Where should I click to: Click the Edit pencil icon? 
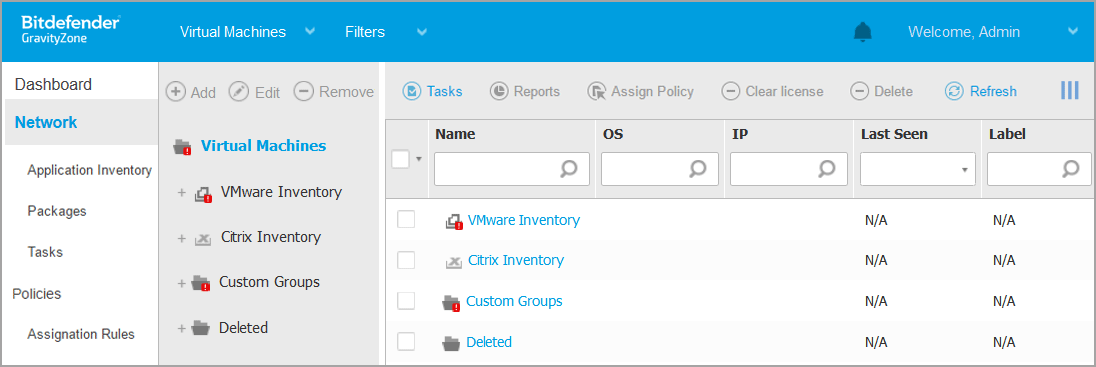pos(239,92)
